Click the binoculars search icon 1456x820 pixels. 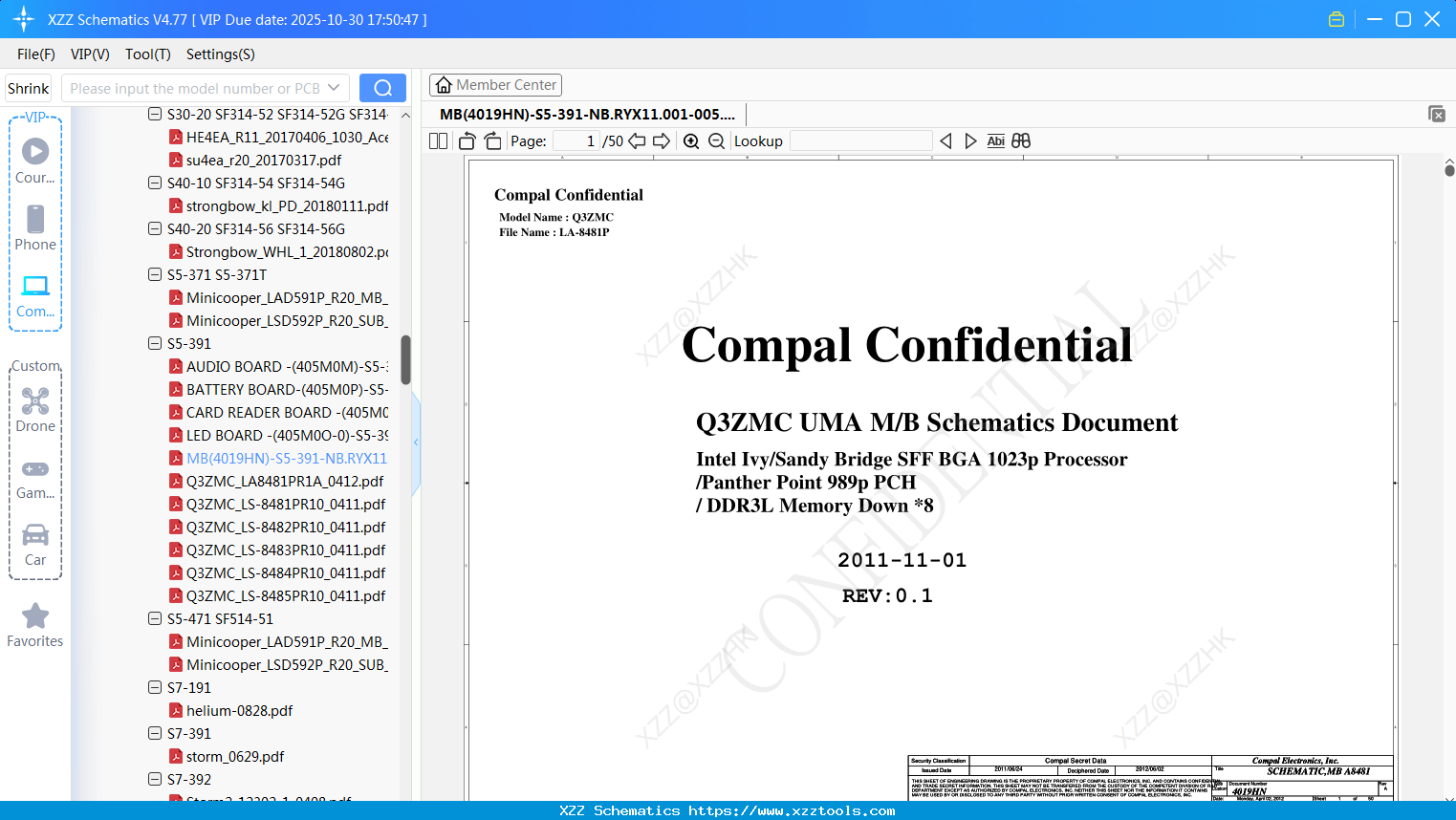coord(1021,141)
